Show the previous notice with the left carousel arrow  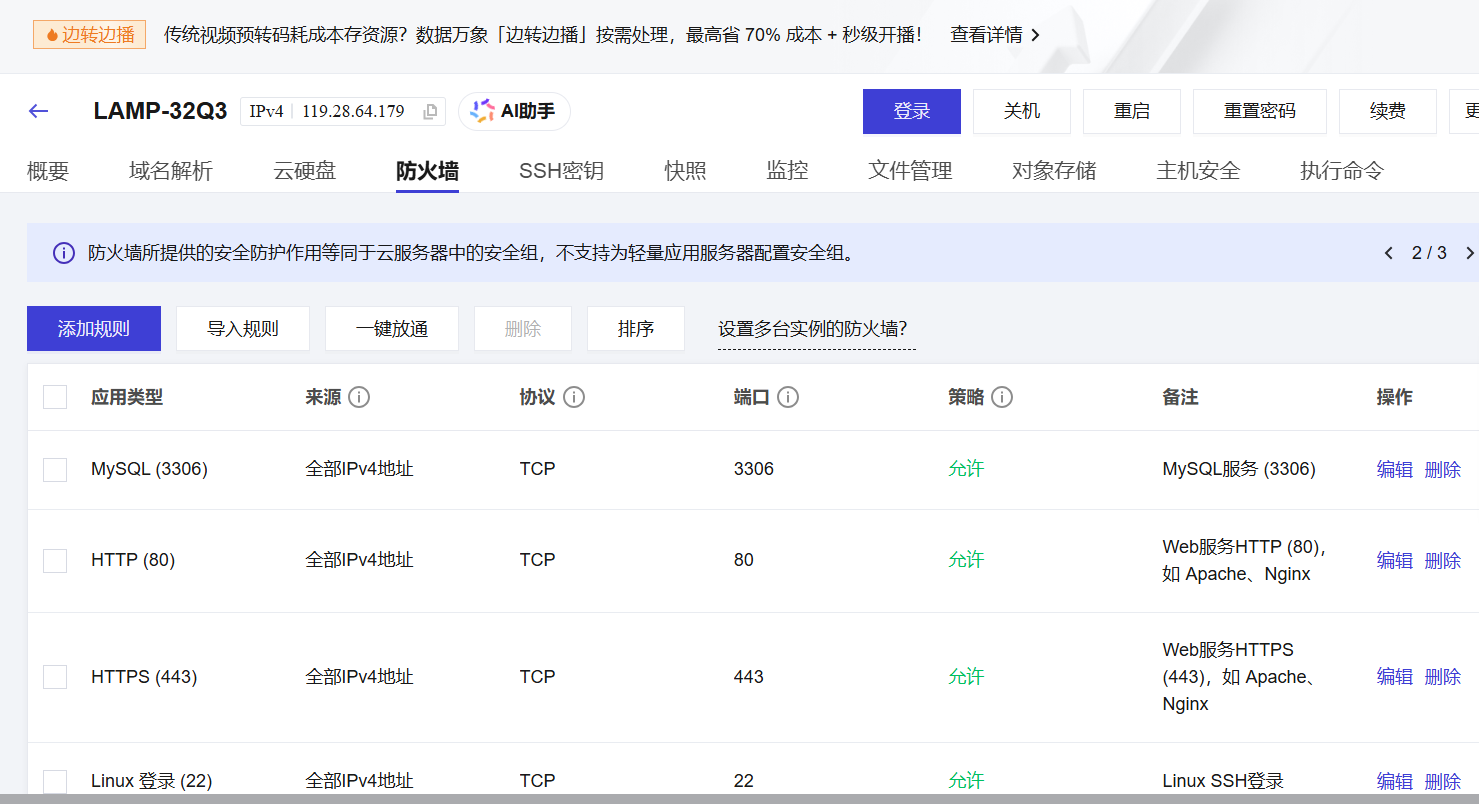point(1389,253)
